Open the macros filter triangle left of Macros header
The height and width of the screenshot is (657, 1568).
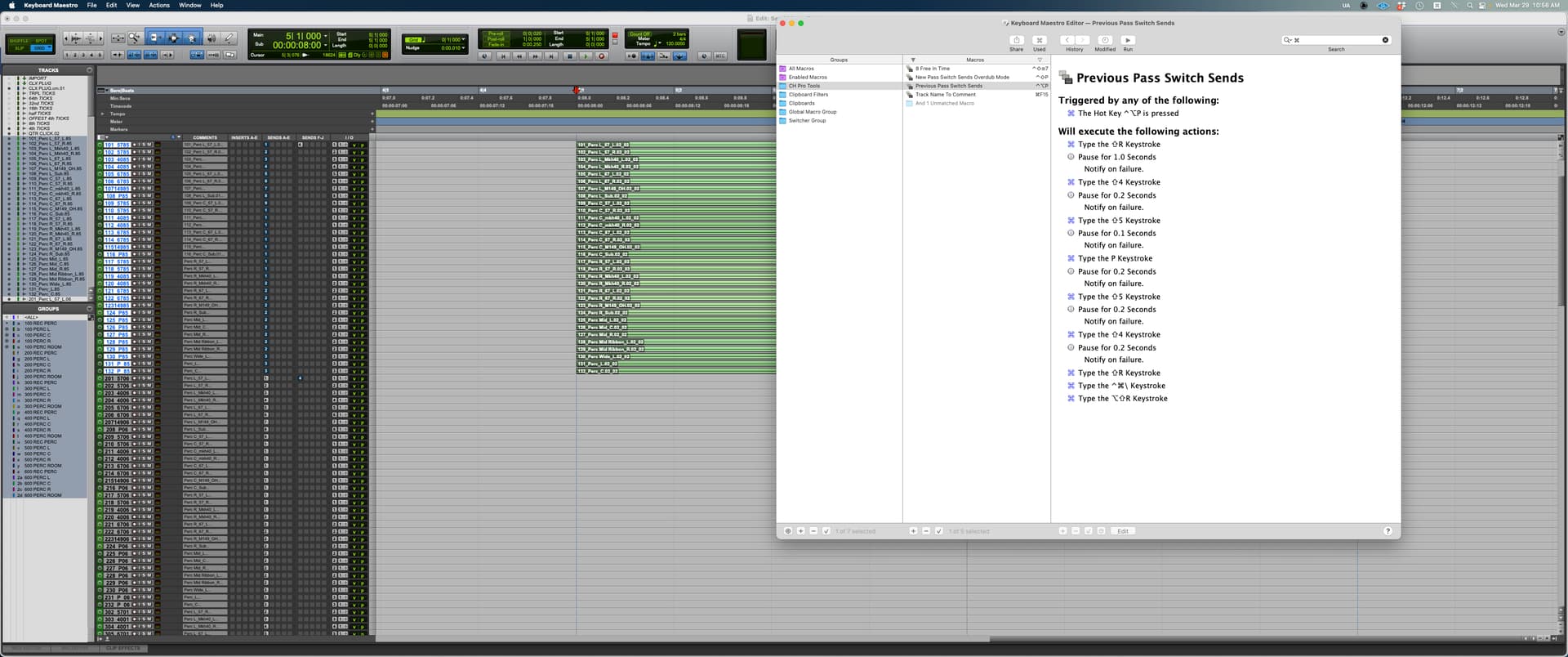pyautogui.click(x=913, y=60)
